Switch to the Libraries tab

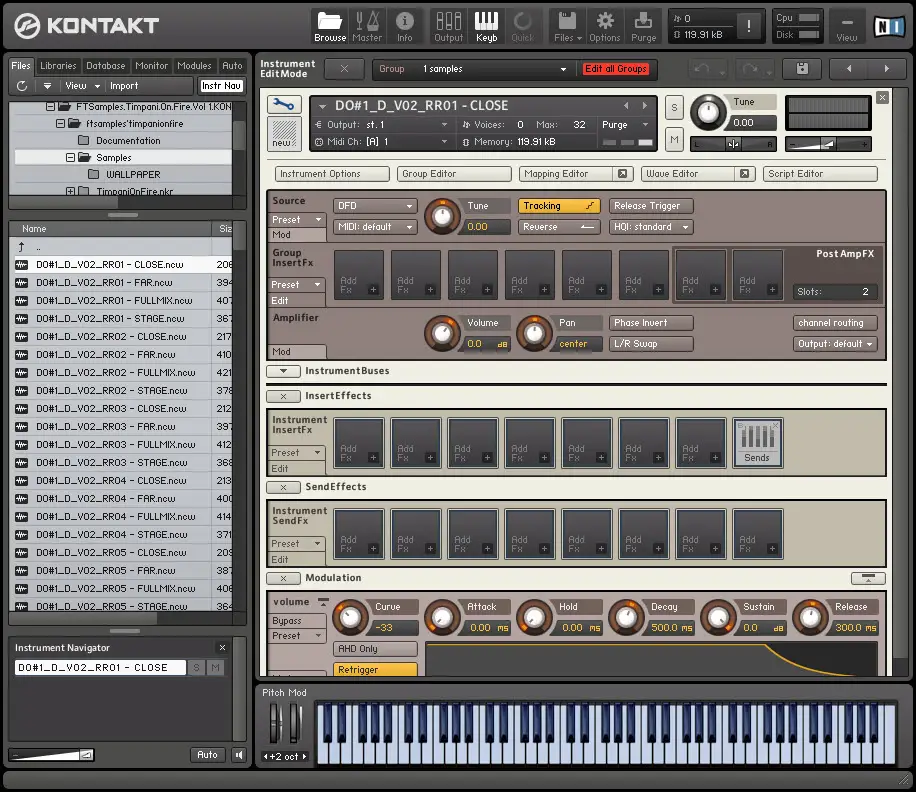[x=58, y=65]
